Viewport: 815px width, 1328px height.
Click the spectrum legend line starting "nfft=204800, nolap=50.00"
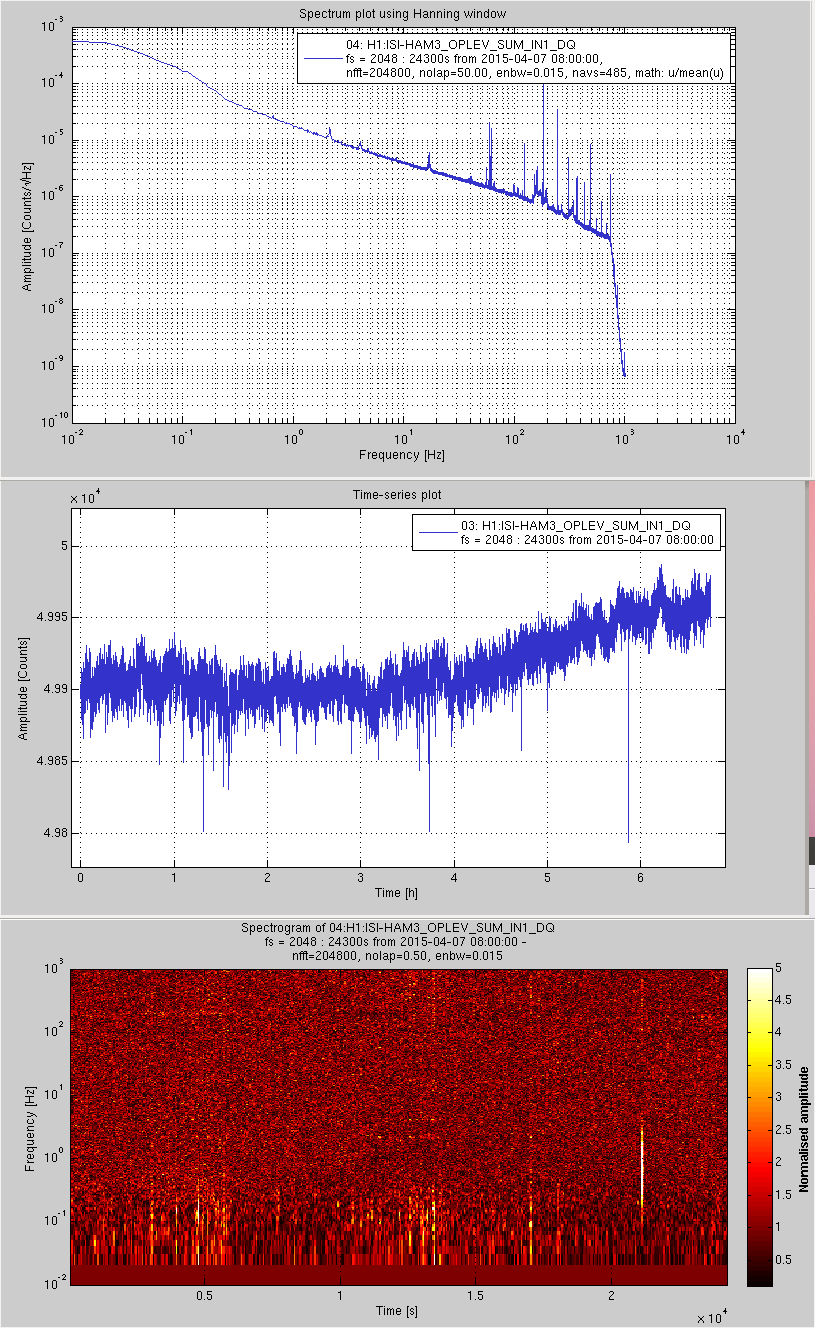[535, 72]
